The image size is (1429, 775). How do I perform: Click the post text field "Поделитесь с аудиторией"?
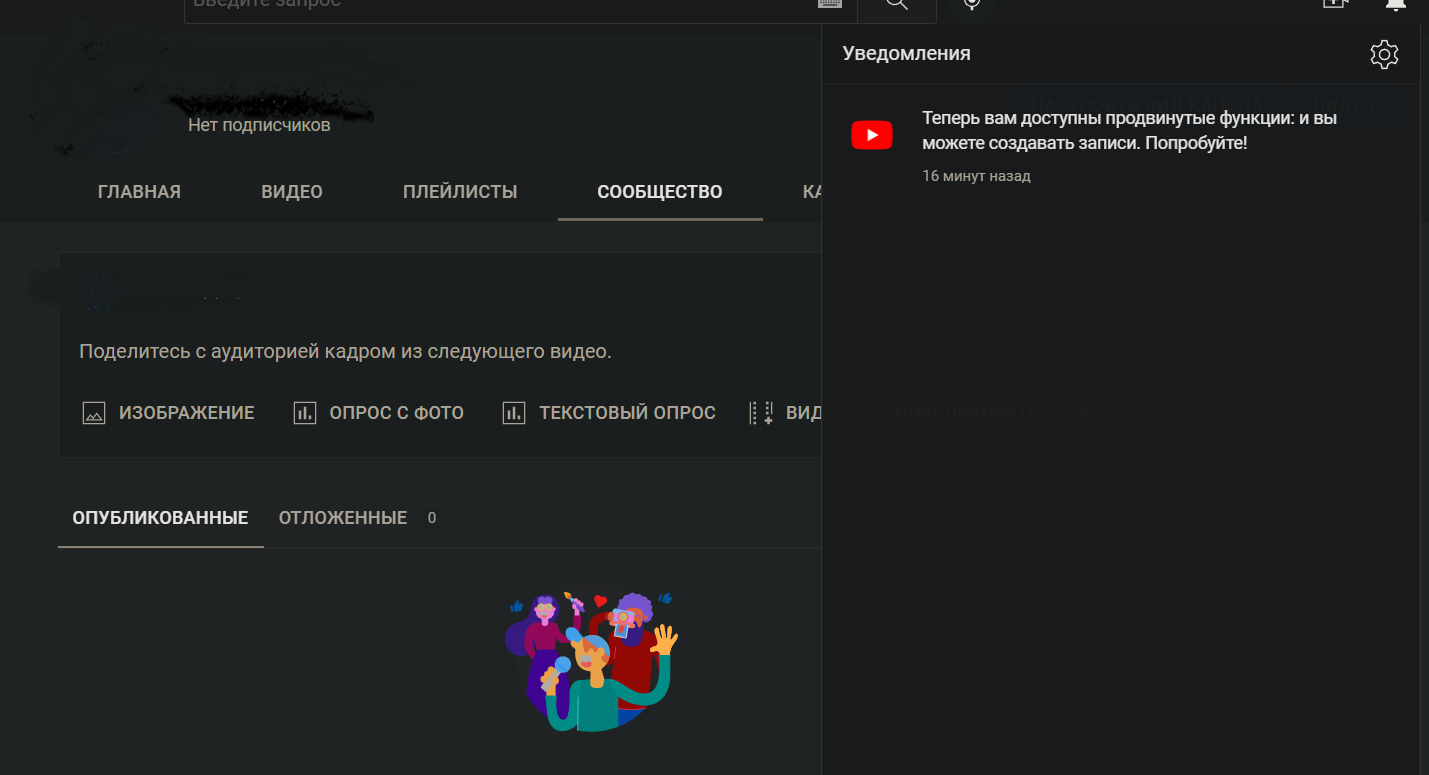(x=345, y=352)
